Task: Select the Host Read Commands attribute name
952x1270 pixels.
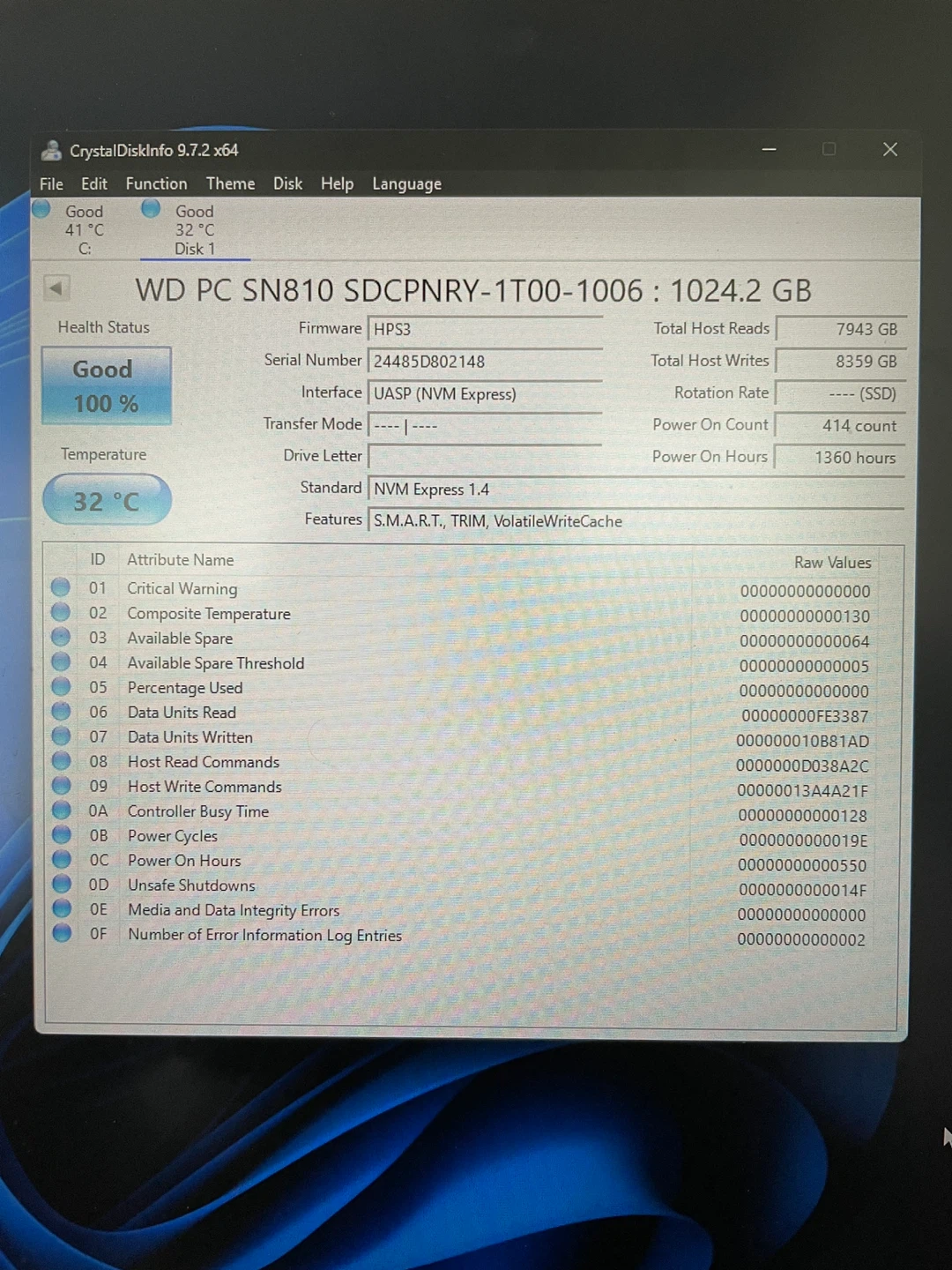Action: tap(204, 762)
